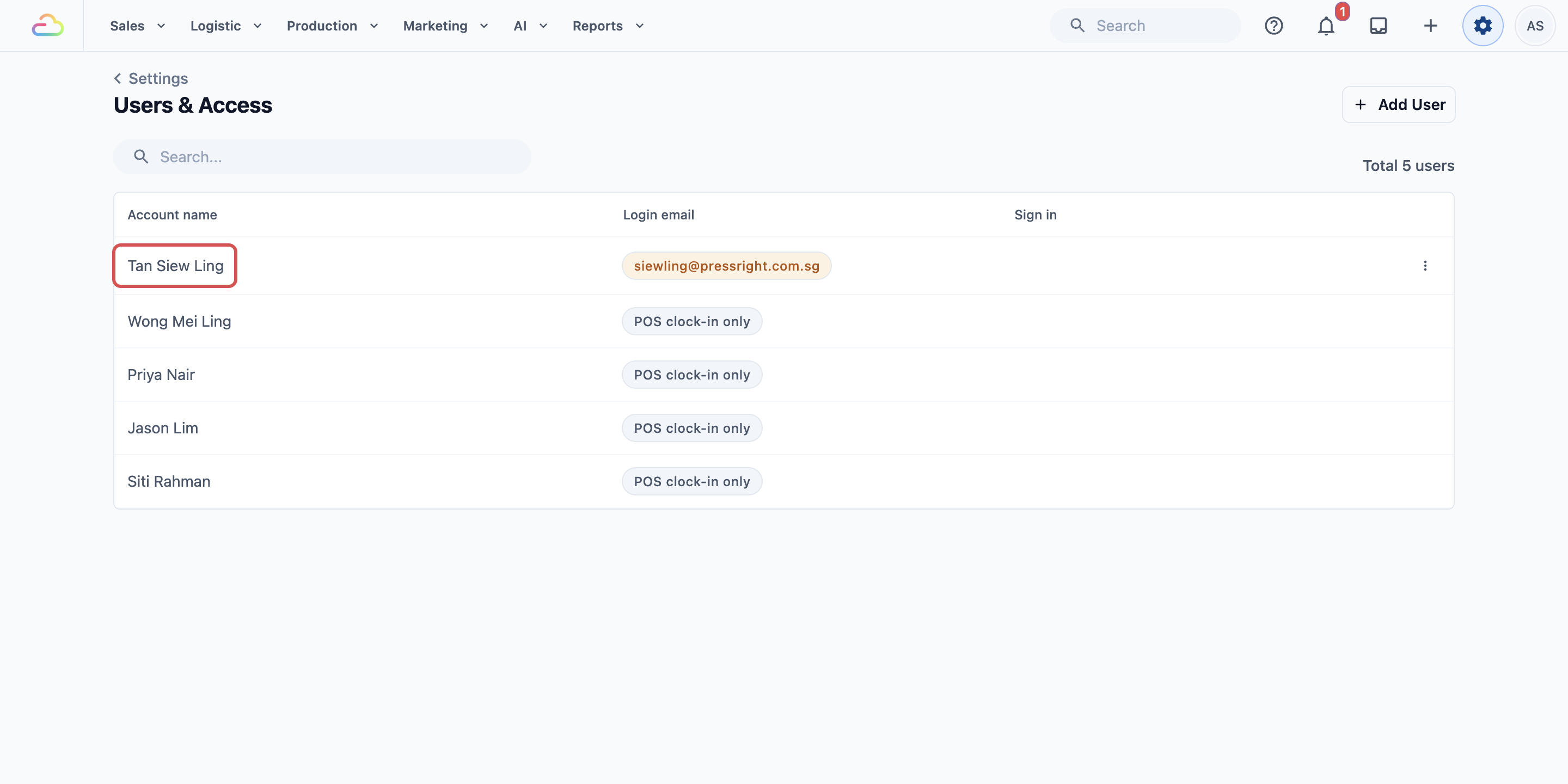The height and width of the screenshot is (784, 1568).
Task: Click the Login email column header
Action: [x=658, y=215]
